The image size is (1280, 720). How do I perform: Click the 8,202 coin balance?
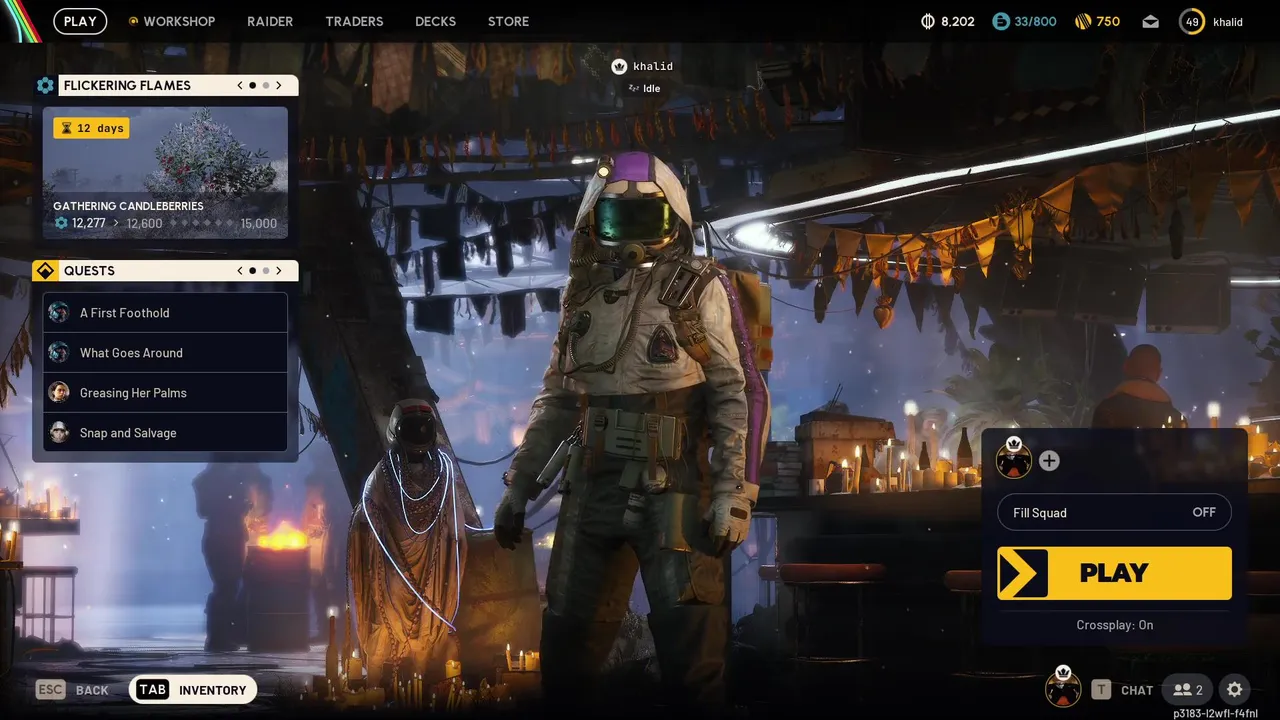coord(957,21)
